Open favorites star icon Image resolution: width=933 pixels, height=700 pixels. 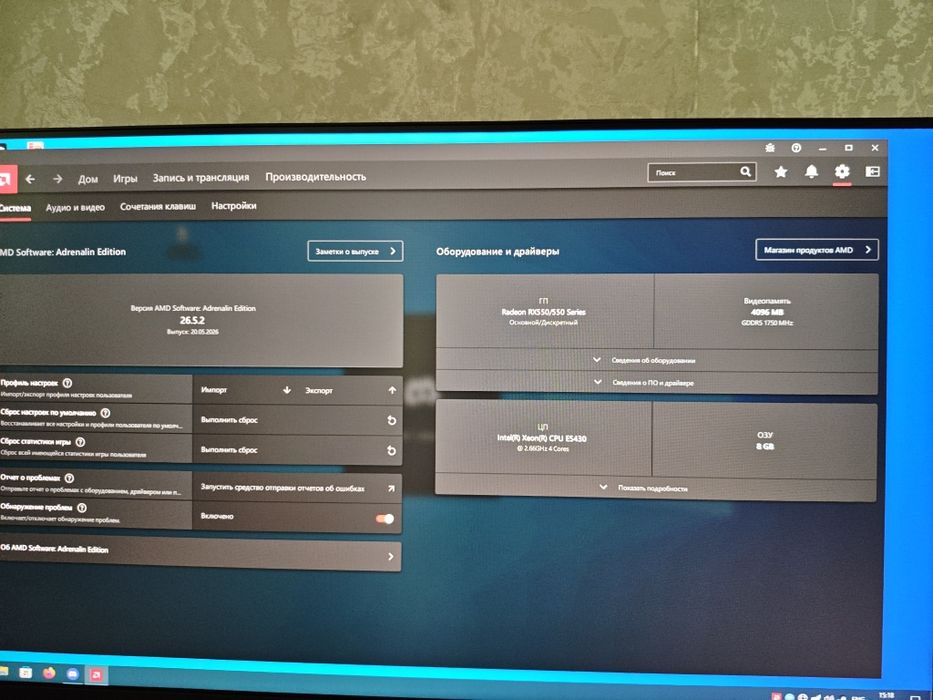[781, 172]
